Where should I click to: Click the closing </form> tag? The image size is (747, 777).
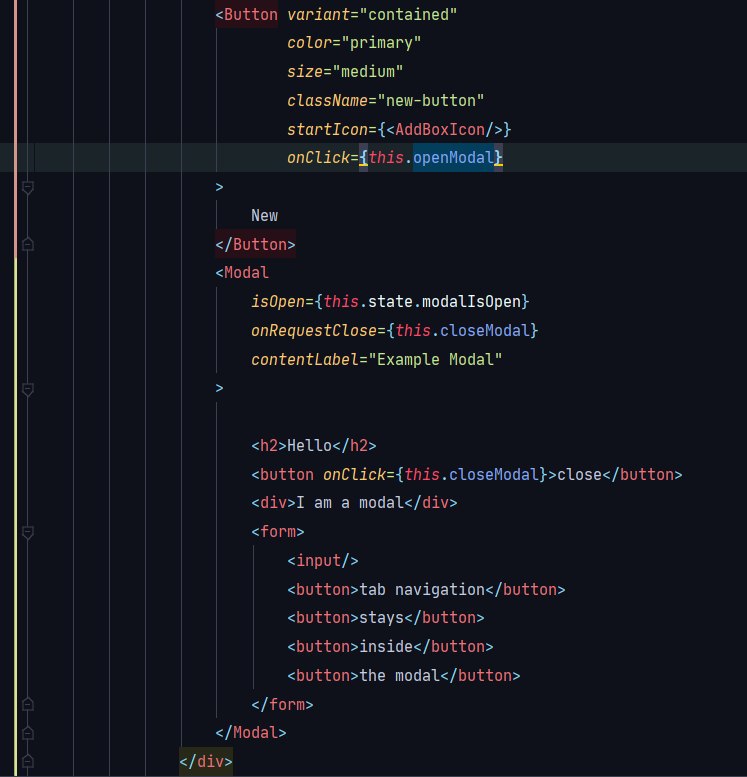pos(282,704)
